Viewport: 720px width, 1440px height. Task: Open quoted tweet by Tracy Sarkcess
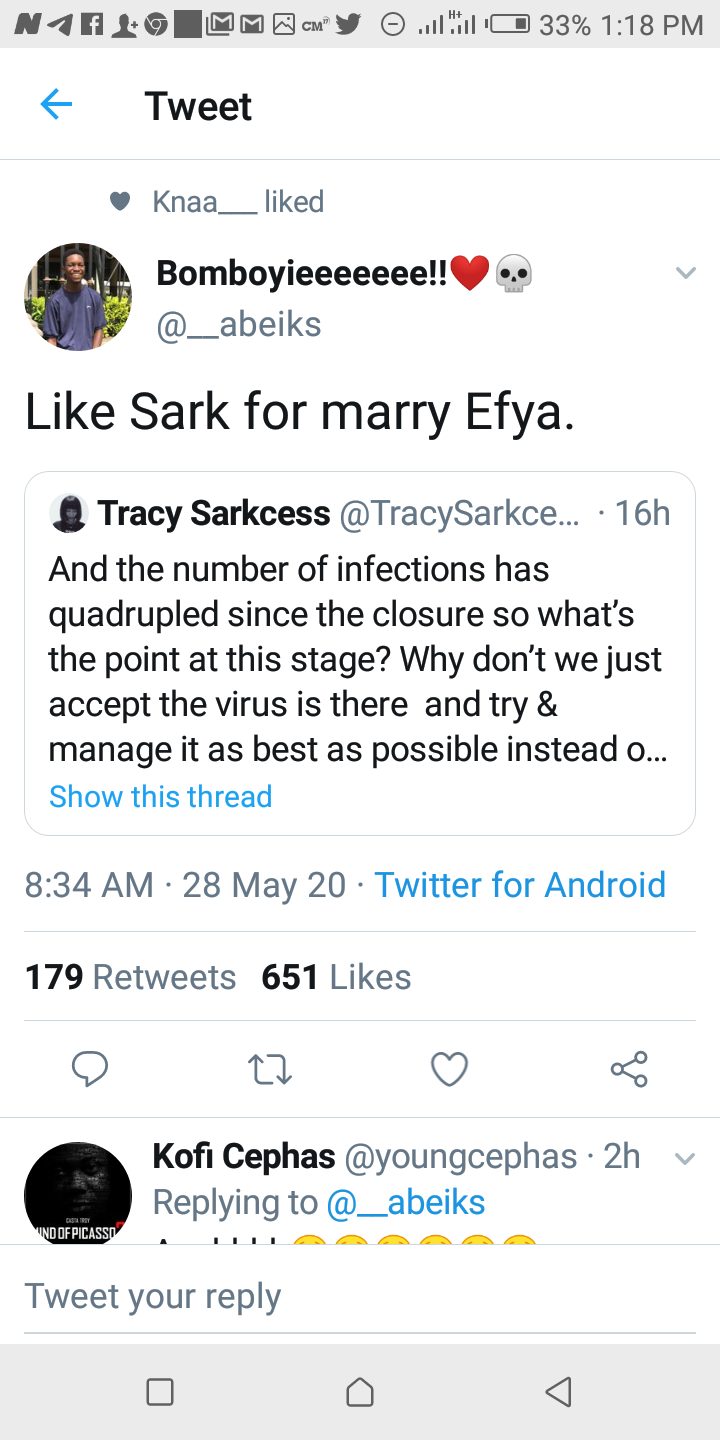360,660
